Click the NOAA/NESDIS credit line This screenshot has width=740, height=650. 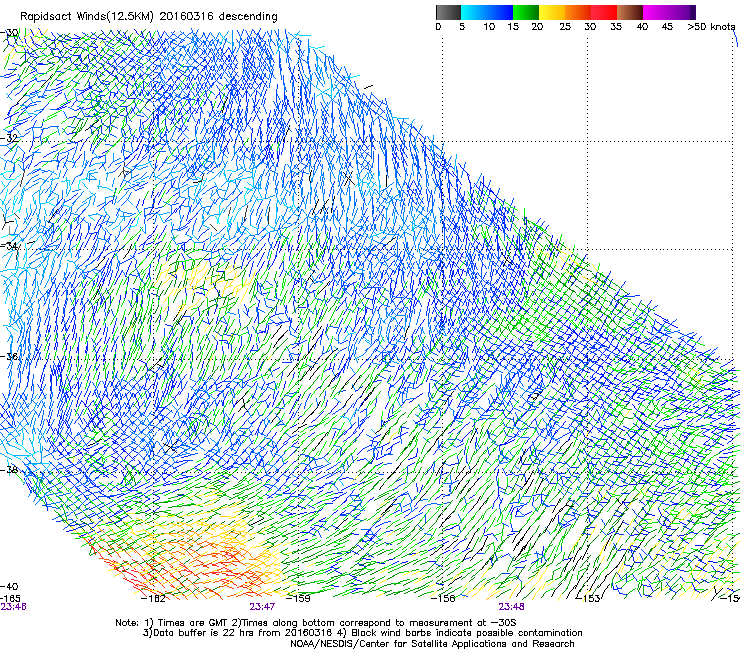coord(432,644)
